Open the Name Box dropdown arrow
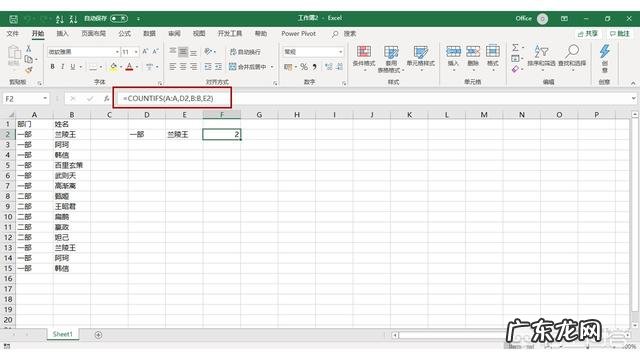The width and height of the screenshot is (640, 360). tap(45, 98)
